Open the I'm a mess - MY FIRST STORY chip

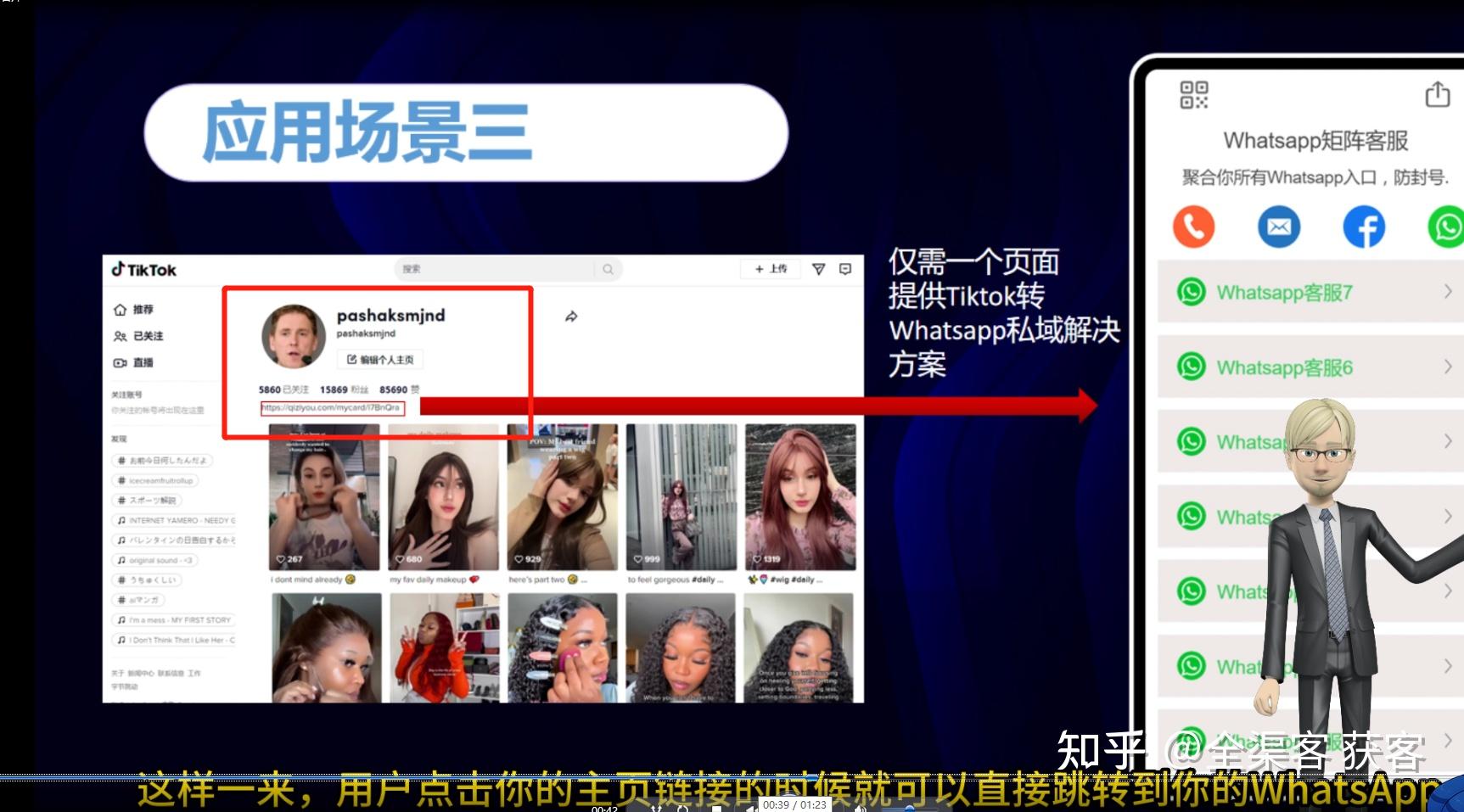(174, 620)
